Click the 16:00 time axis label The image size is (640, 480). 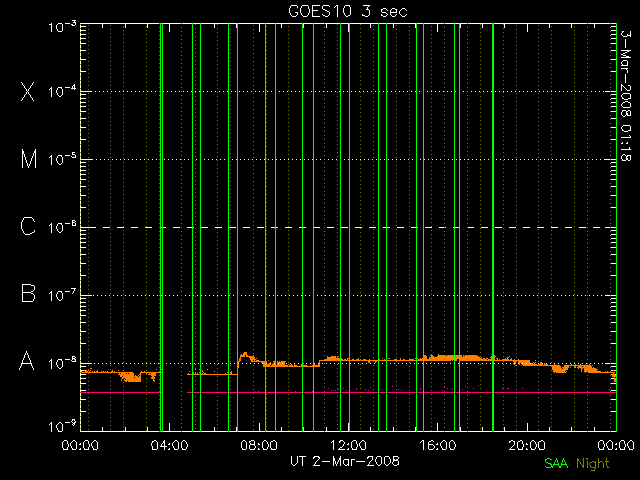tap(438, 445)
